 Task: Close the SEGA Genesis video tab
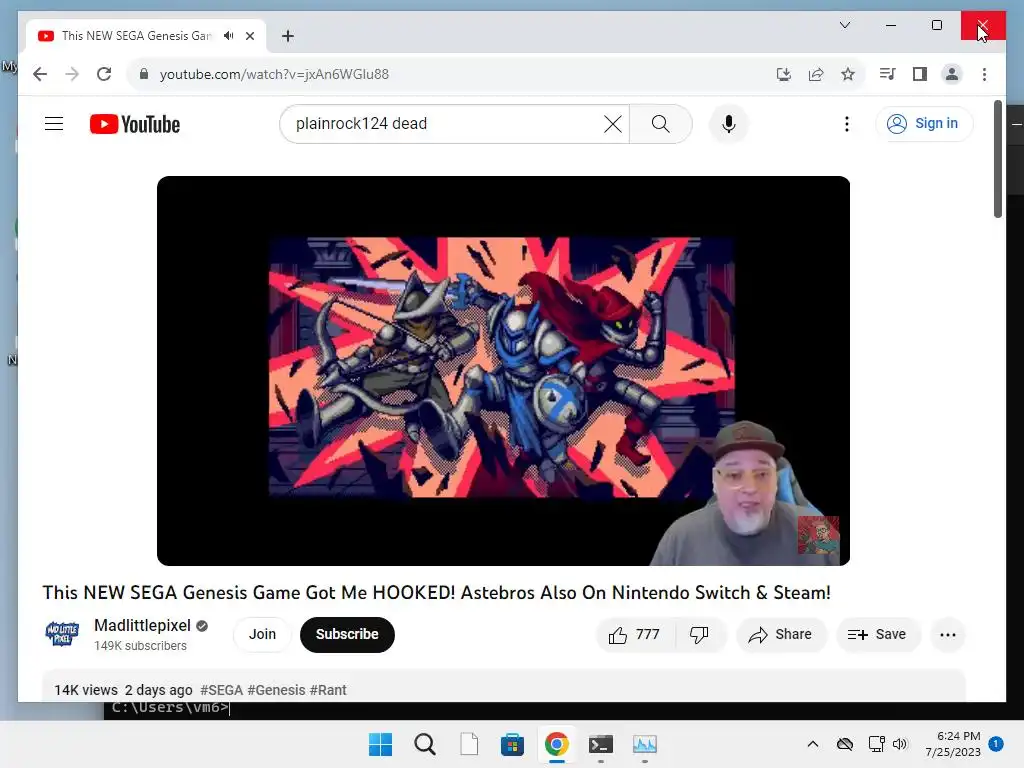click(249, 36)
